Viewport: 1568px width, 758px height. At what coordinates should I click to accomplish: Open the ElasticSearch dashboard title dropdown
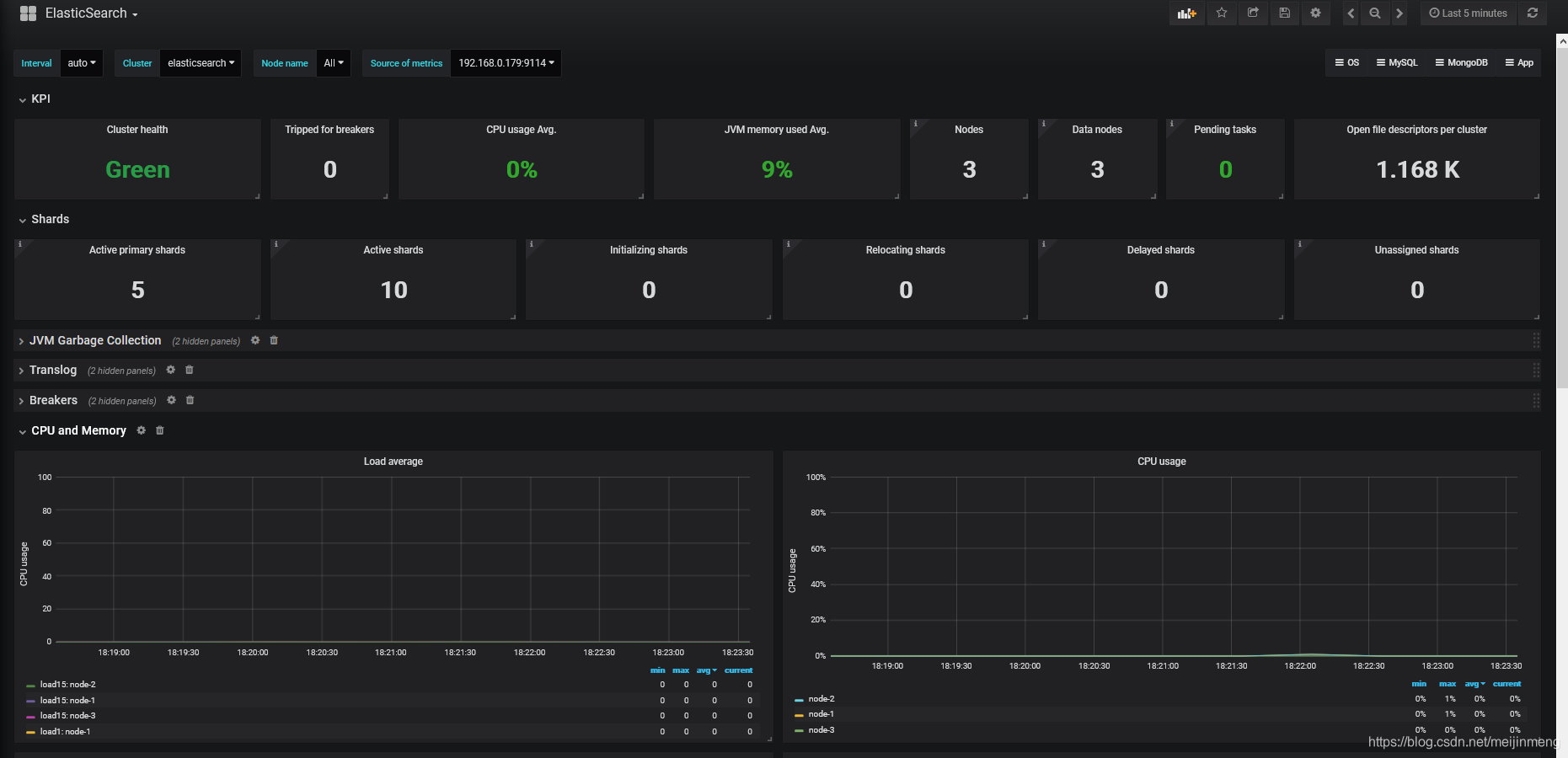pyautogui.click(x=91, y=13)
